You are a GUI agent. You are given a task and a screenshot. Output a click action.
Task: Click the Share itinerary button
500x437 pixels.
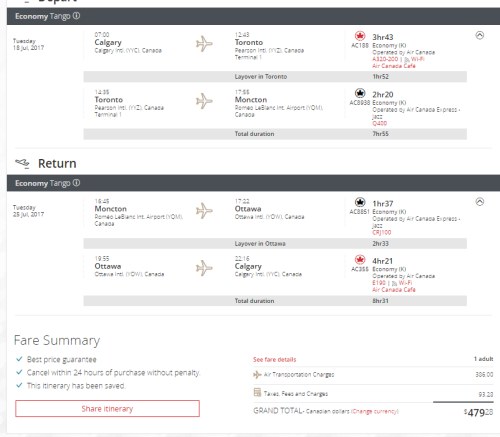[x=107, y=409]
